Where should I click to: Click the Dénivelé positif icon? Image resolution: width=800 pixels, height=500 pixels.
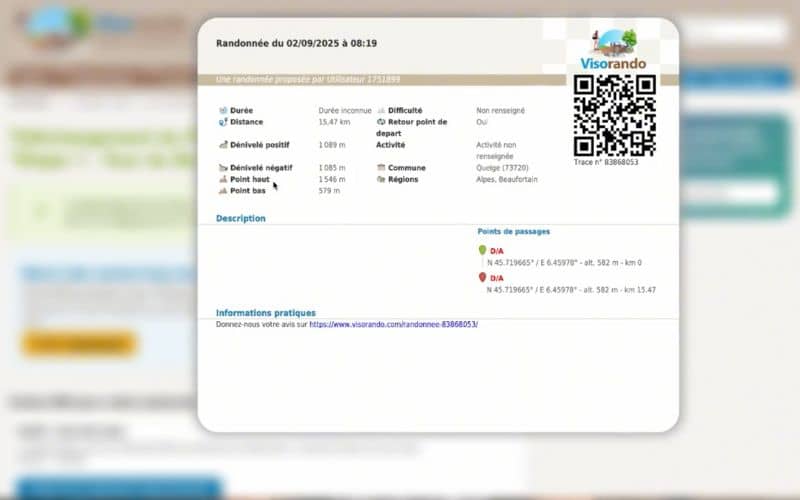[x=222, y=145]
